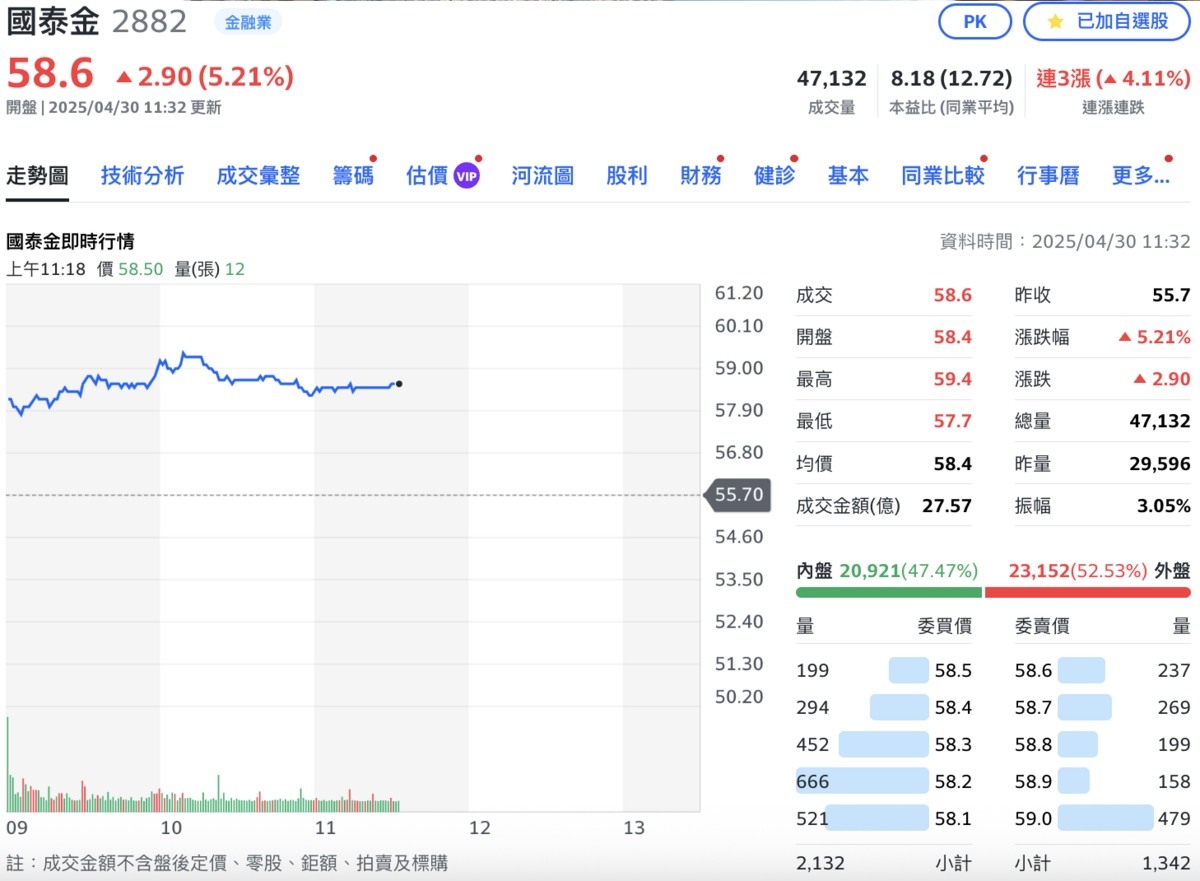Click the 47,132 成交量 value at top
The image size is (1200, 881).
coord(831,78)
